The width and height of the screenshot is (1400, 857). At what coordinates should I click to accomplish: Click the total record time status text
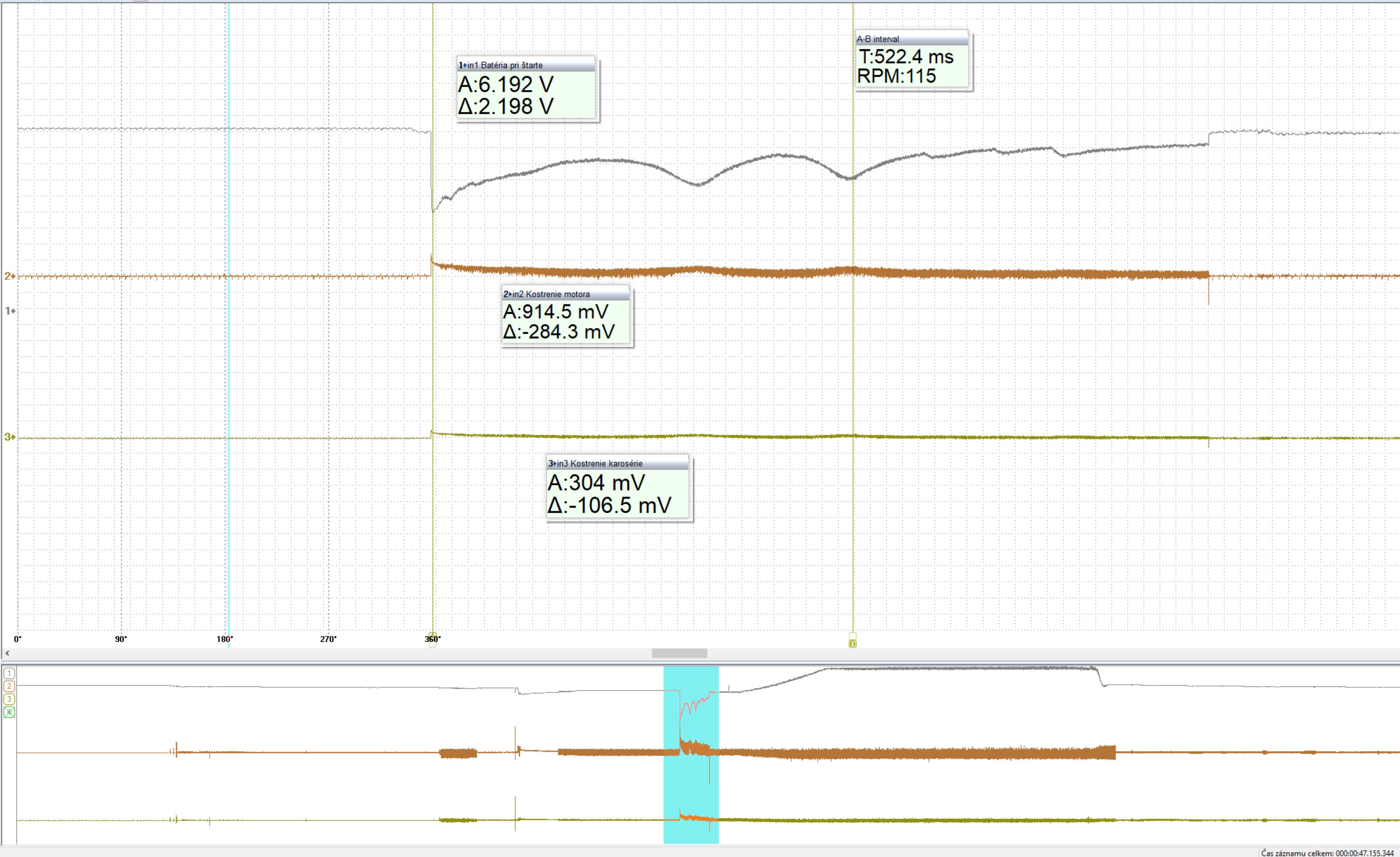pyautogui.click(x=1327, y=853)
